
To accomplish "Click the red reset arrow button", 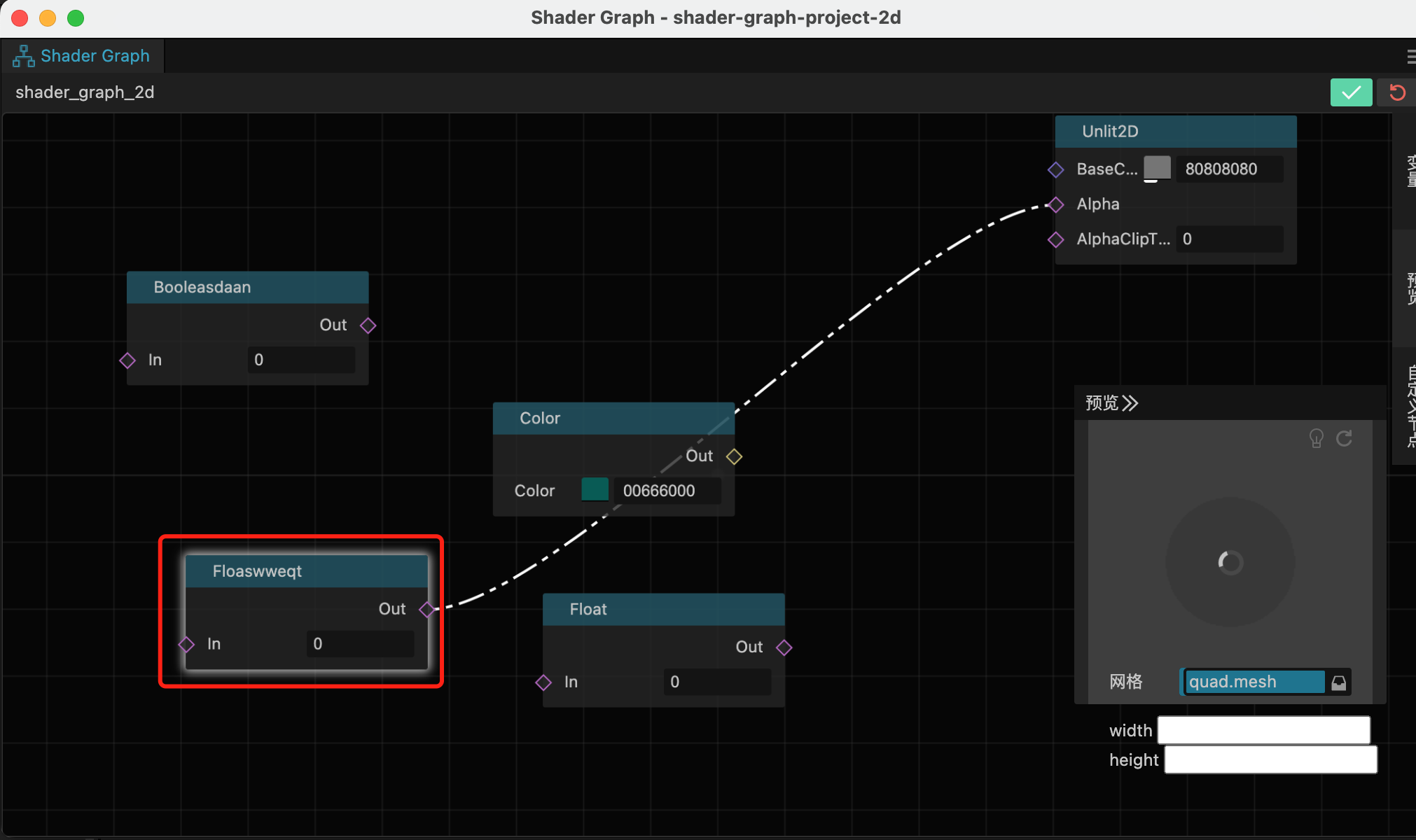I will pos(1396,92).
